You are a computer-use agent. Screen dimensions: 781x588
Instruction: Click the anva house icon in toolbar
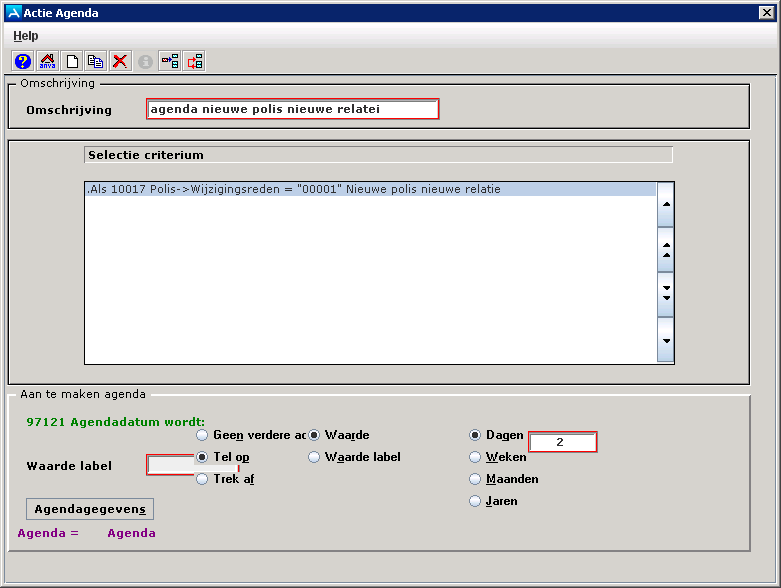[x=47, y=61]
